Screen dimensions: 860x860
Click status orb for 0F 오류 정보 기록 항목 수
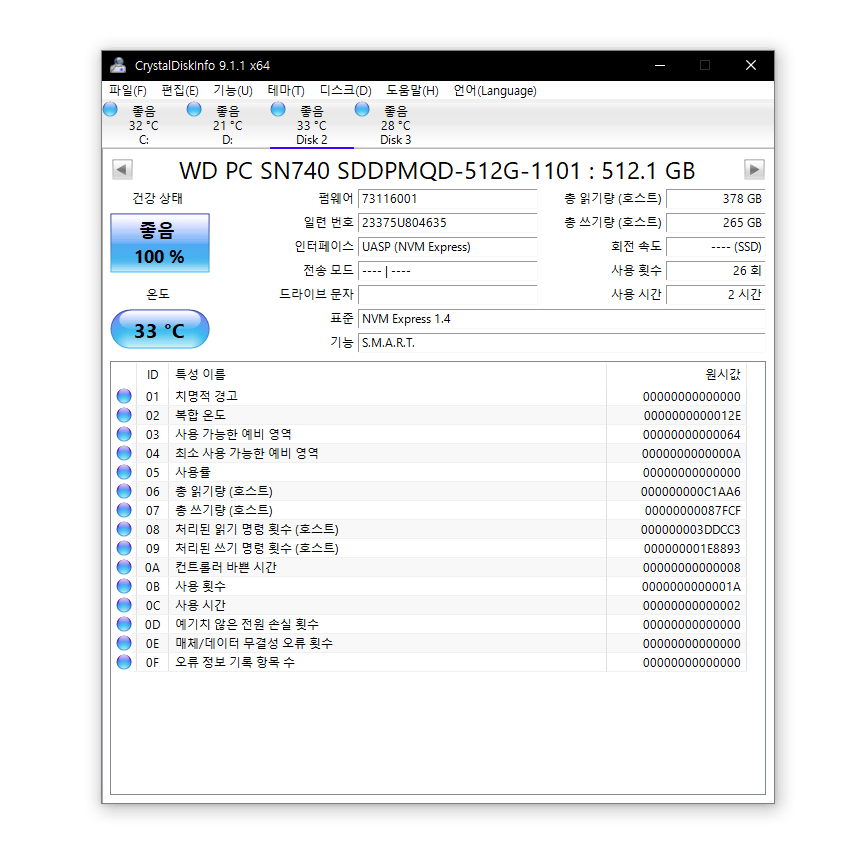point(124,662)
